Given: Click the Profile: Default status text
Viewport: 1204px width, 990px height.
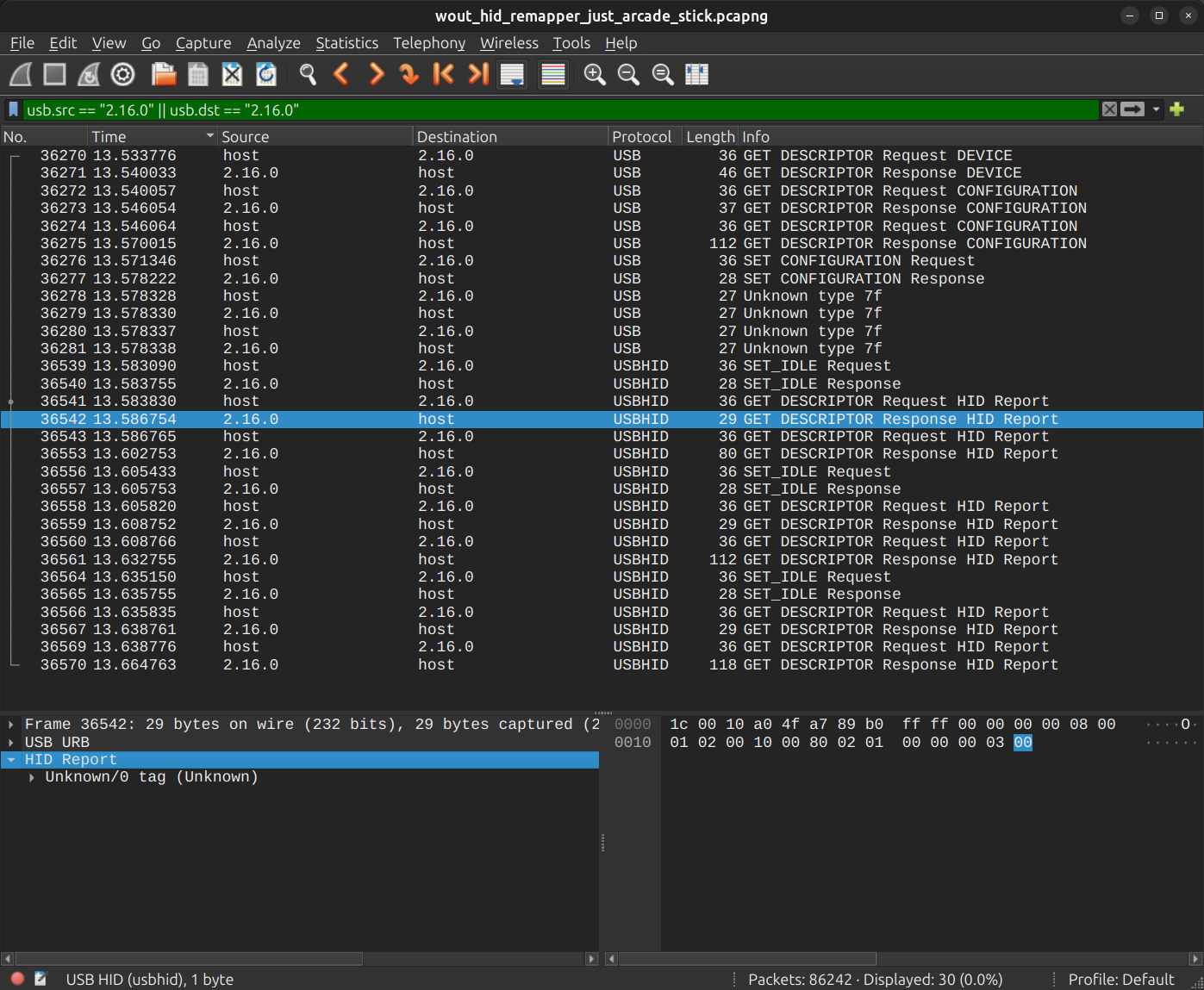Looking at the screenshot, I should [1120, 979].
